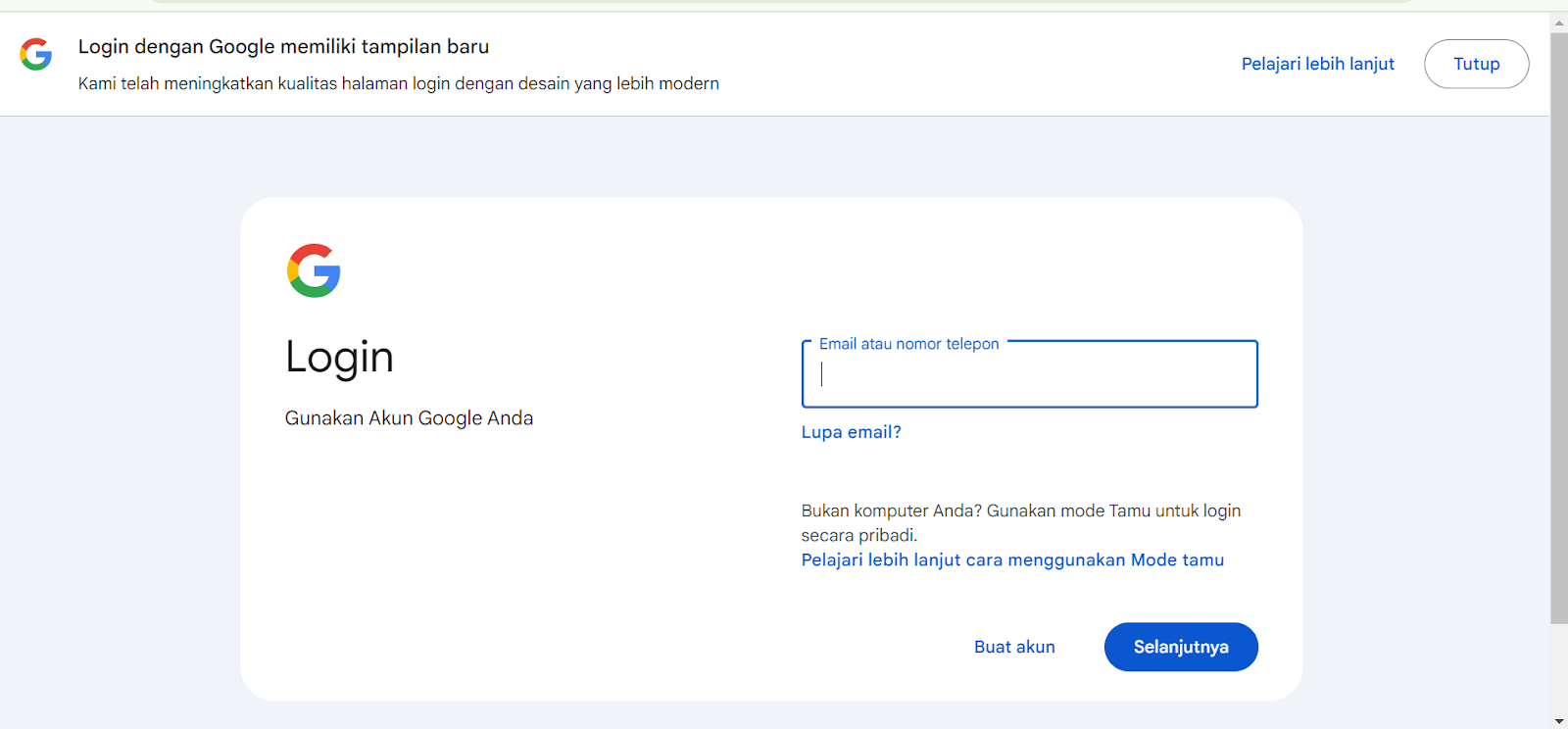This screenshot has height=729, width=1568.
Task: Click banner title Login dengan Google memiliki tampilan baru
Action: 283,46
